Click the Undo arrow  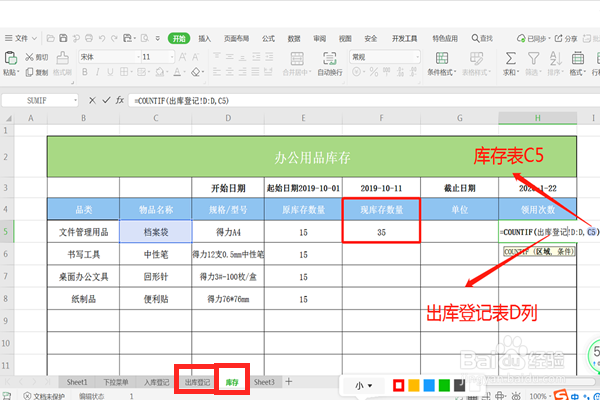(x=102, y=38)
